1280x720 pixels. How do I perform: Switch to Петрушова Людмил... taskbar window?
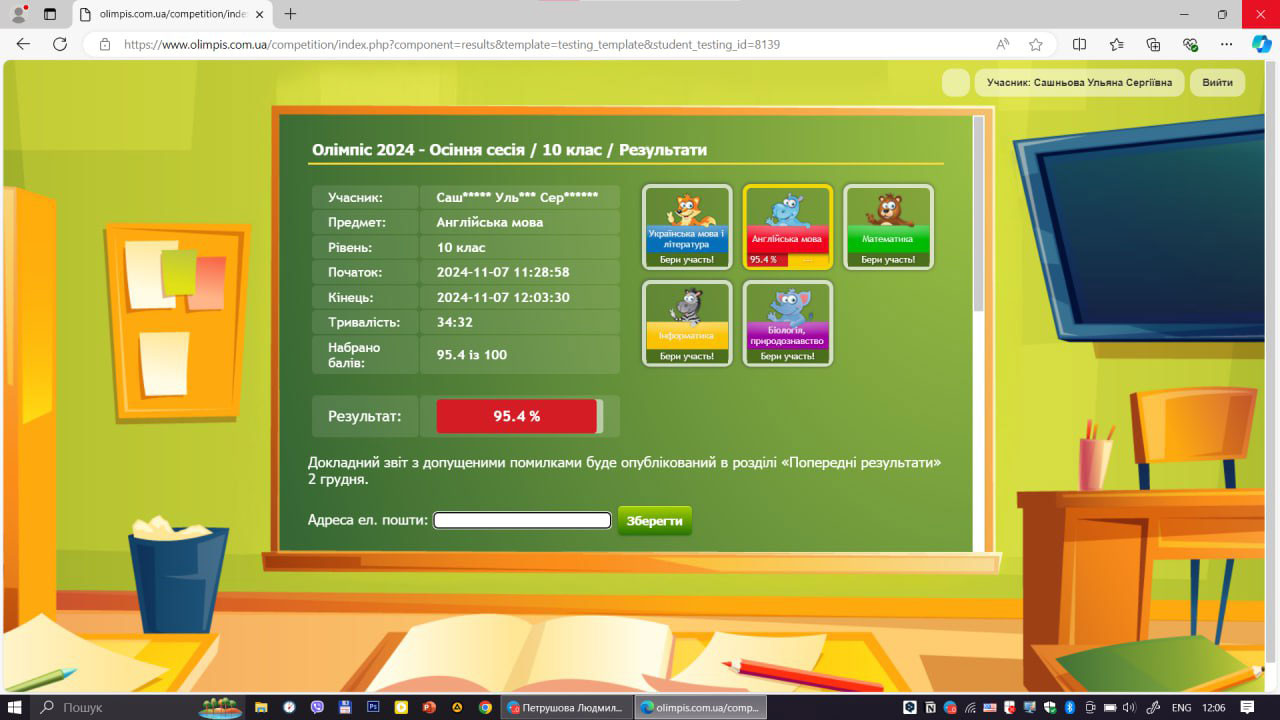pos(567,707)
